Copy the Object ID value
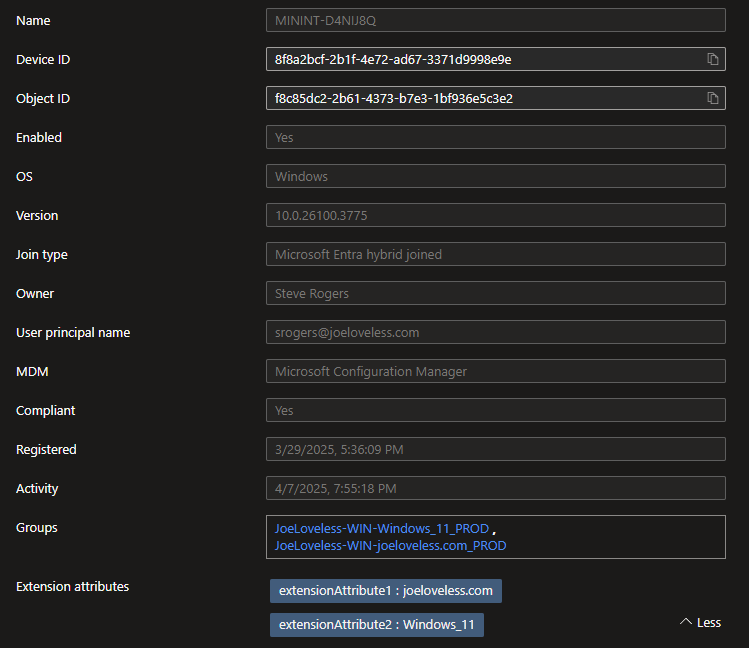 pyautogui.click(x=713, y=98)
